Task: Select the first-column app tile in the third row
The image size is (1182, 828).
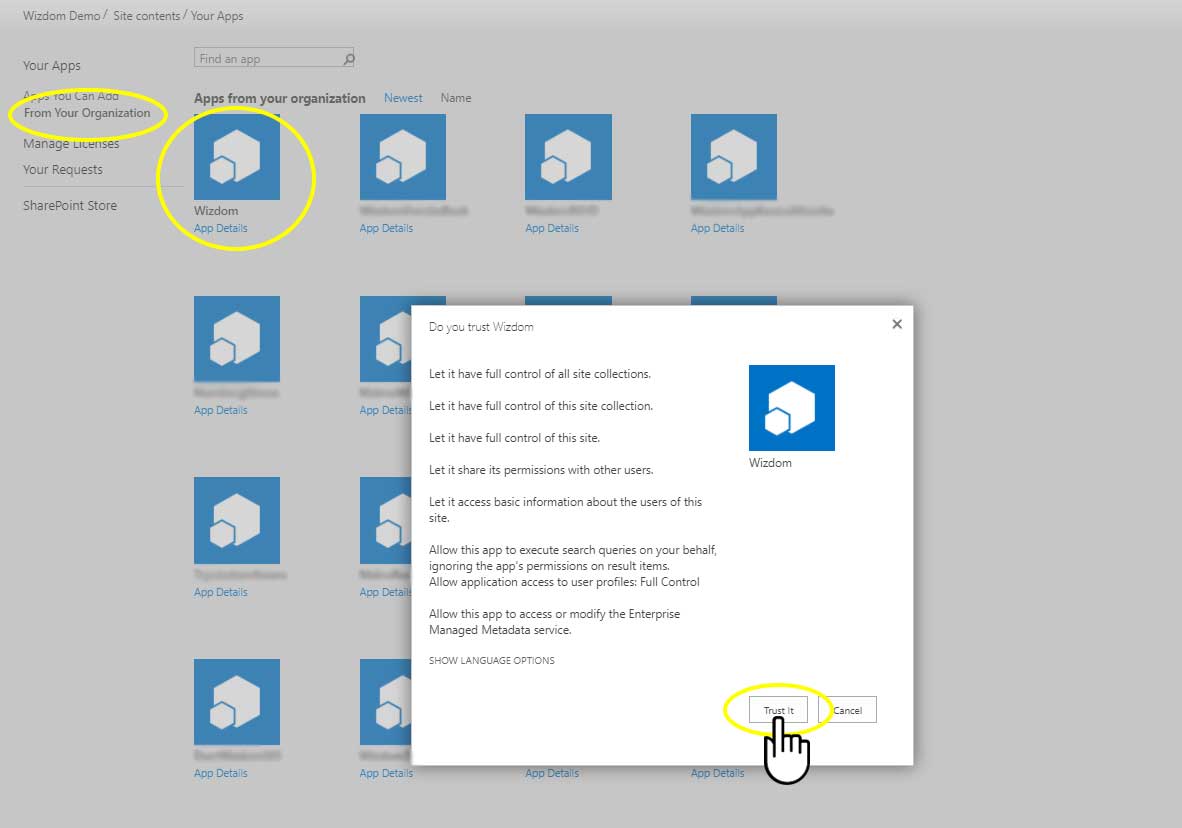Action: click(x=237, y=520)
